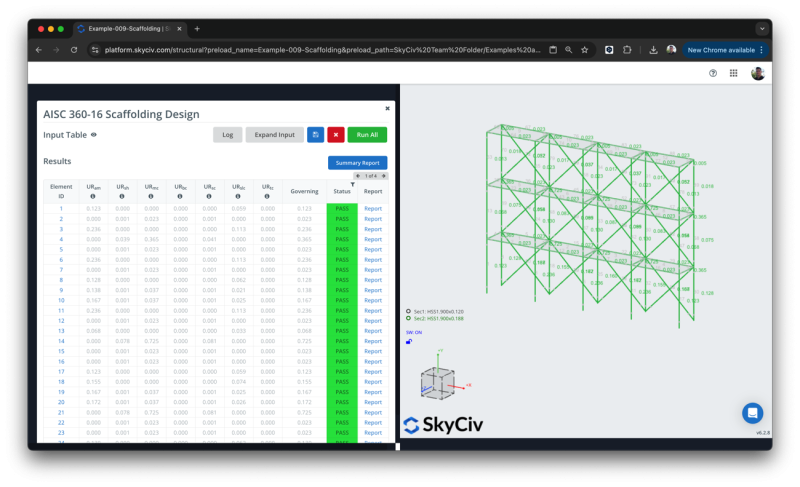Viewport: 800px width, 487px height.
Task: Click the red X clear button
Action: click(336, 135)
